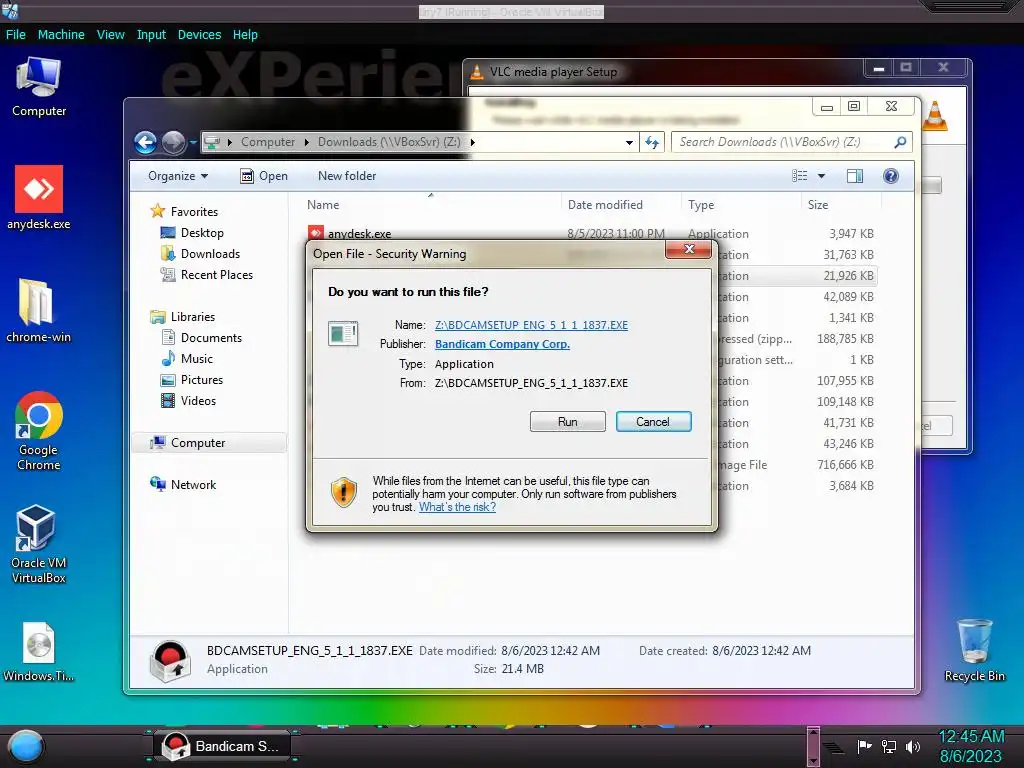Open the Z:\BDCAMSETUP_ENG_5_1_1_1837.EXE name link
The width and height of the screenshot is (1024, 768).
531,325
